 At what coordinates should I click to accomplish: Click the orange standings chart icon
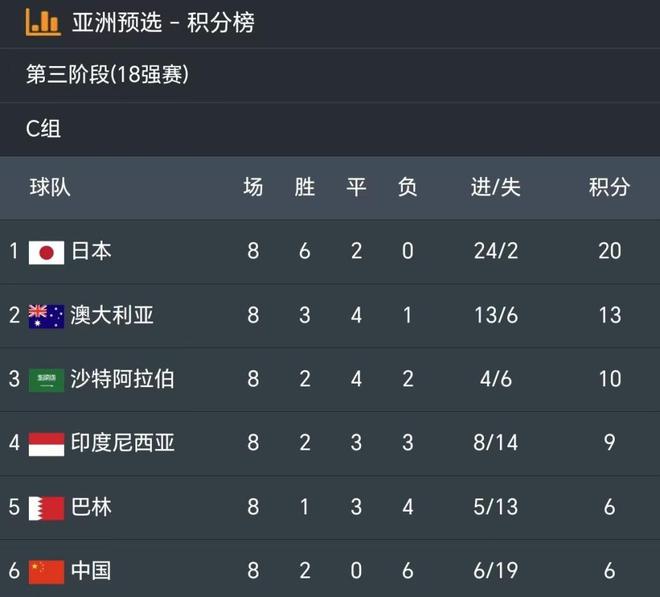[x=43, y=21]
